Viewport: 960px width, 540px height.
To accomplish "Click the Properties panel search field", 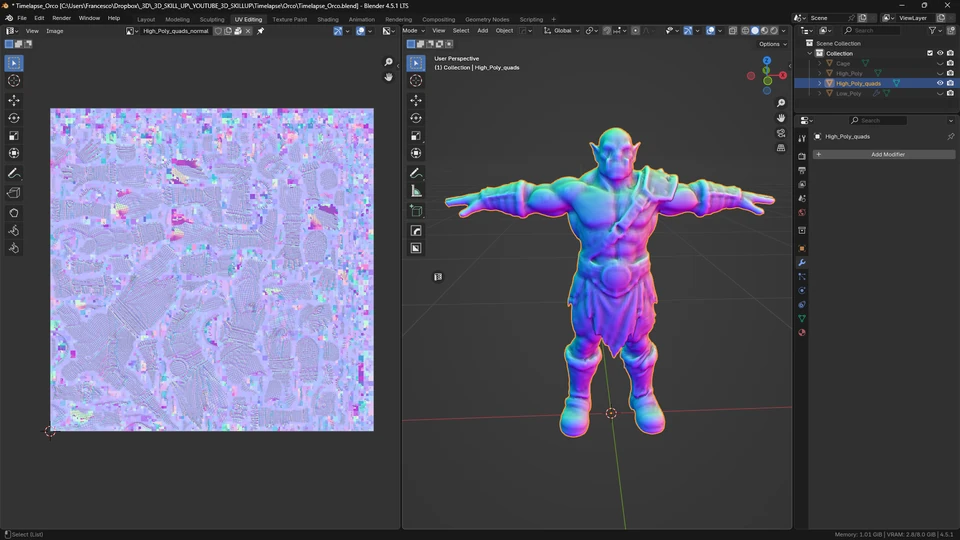I will tap(878, 121).
